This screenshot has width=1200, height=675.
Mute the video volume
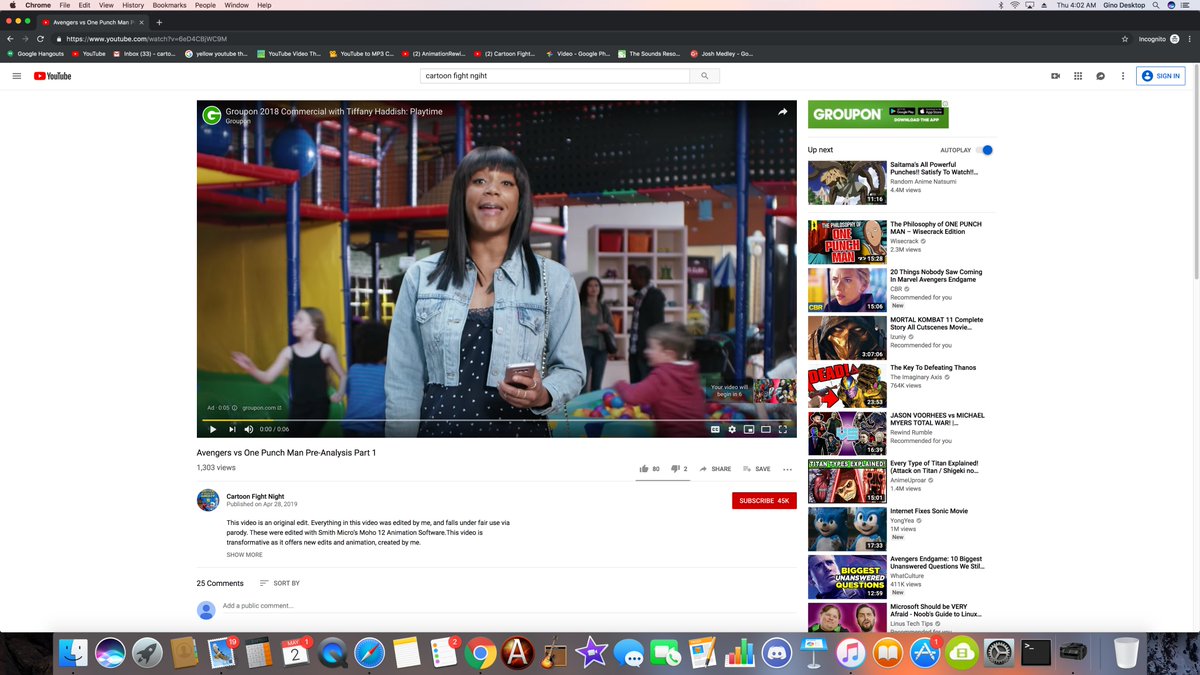click(249, 429)
